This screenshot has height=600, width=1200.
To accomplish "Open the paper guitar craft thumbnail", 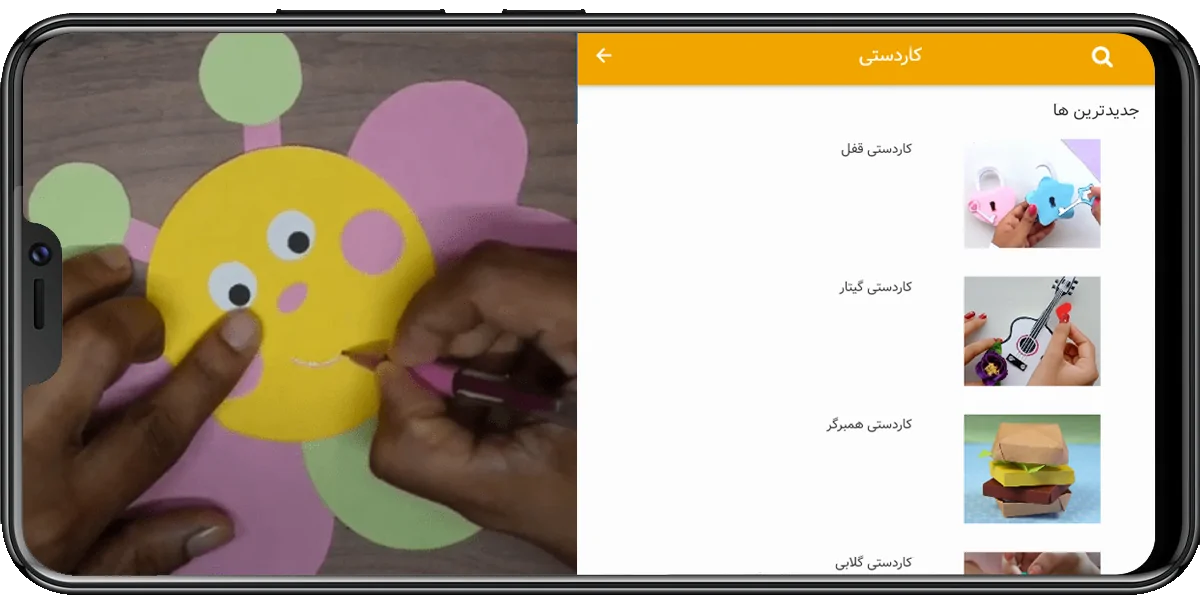I will (x=1032, y=331).
